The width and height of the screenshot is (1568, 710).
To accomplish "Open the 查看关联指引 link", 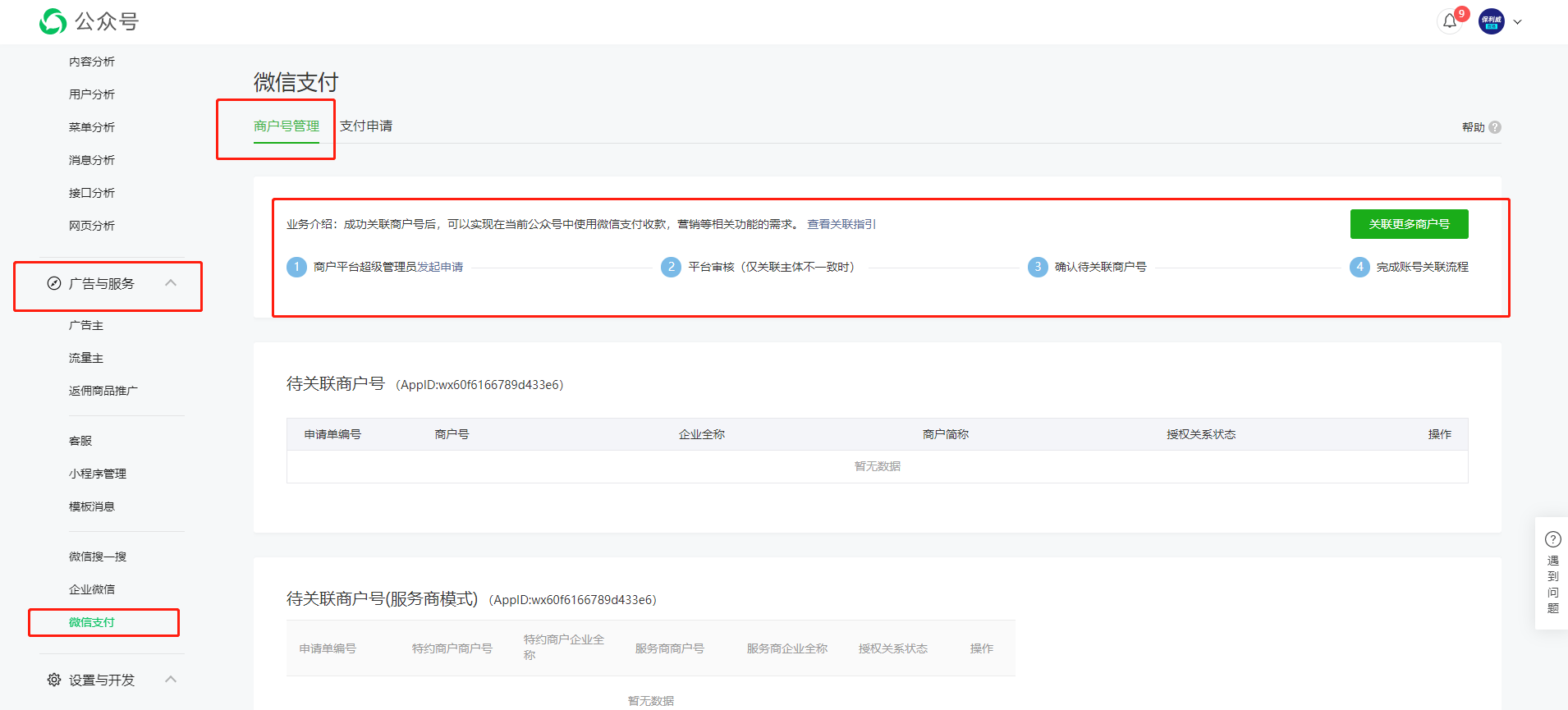I will [841, 224].
